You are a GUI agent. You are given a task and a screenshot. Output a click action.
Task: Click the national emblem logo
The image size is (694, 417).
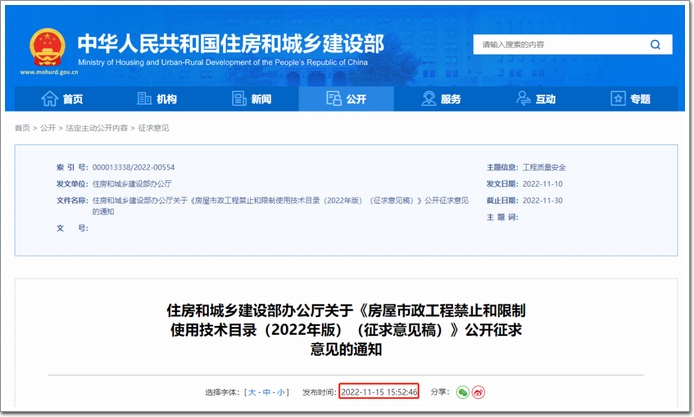tap(46, 47)
